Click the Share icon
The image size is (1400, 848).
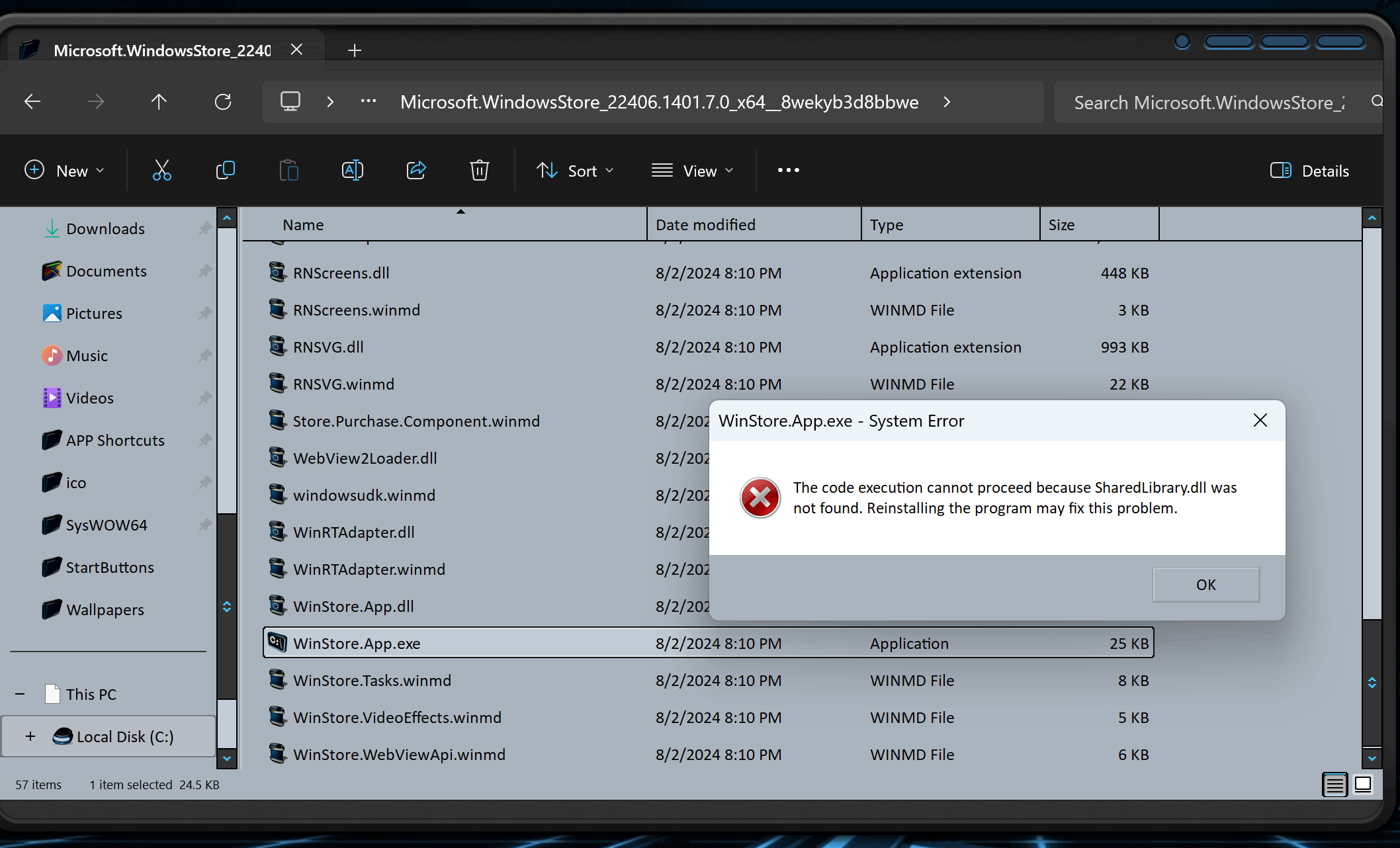point(416,171)
